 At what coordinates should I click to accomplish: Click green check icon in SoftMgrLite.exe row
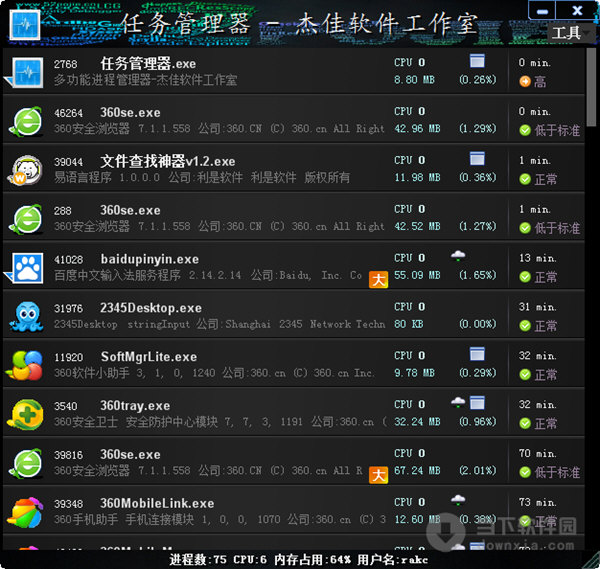coord(525,375)
